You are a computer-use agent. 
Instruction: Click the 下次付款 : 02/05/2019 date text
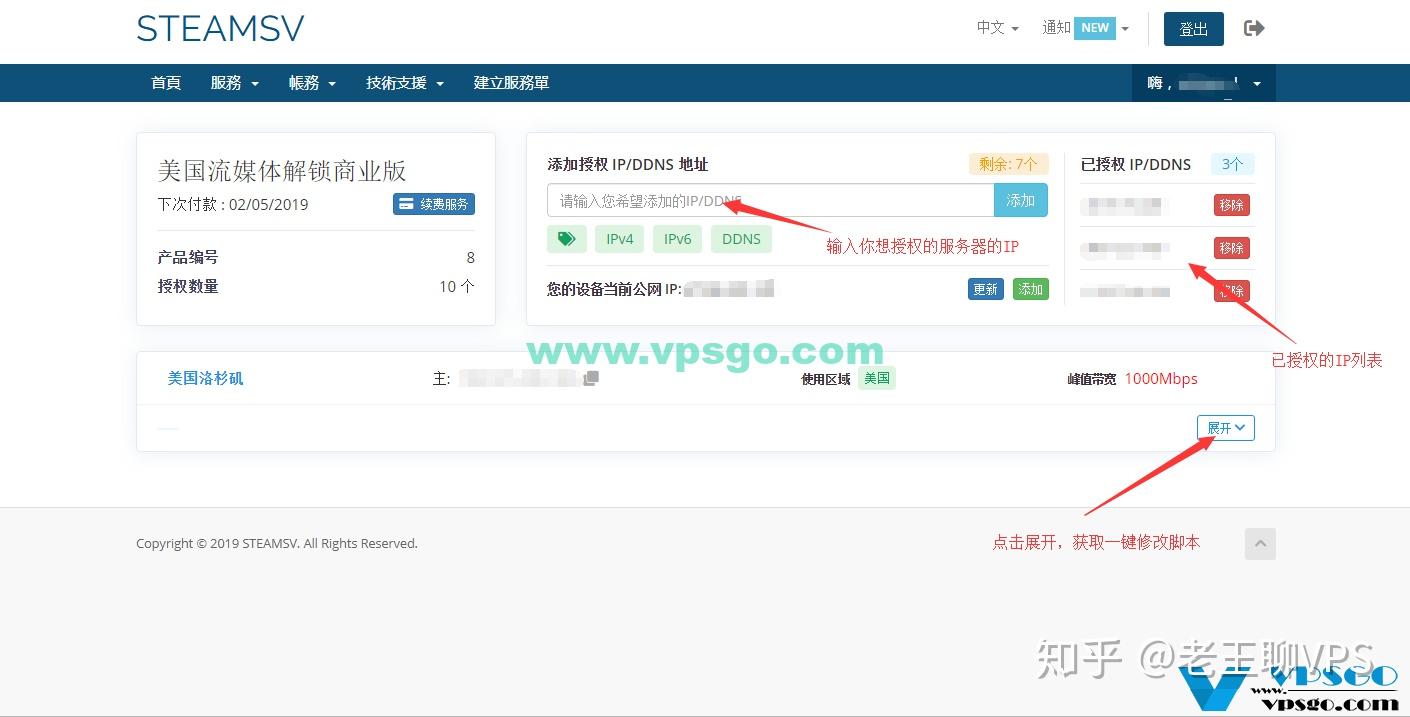[233, 204]
